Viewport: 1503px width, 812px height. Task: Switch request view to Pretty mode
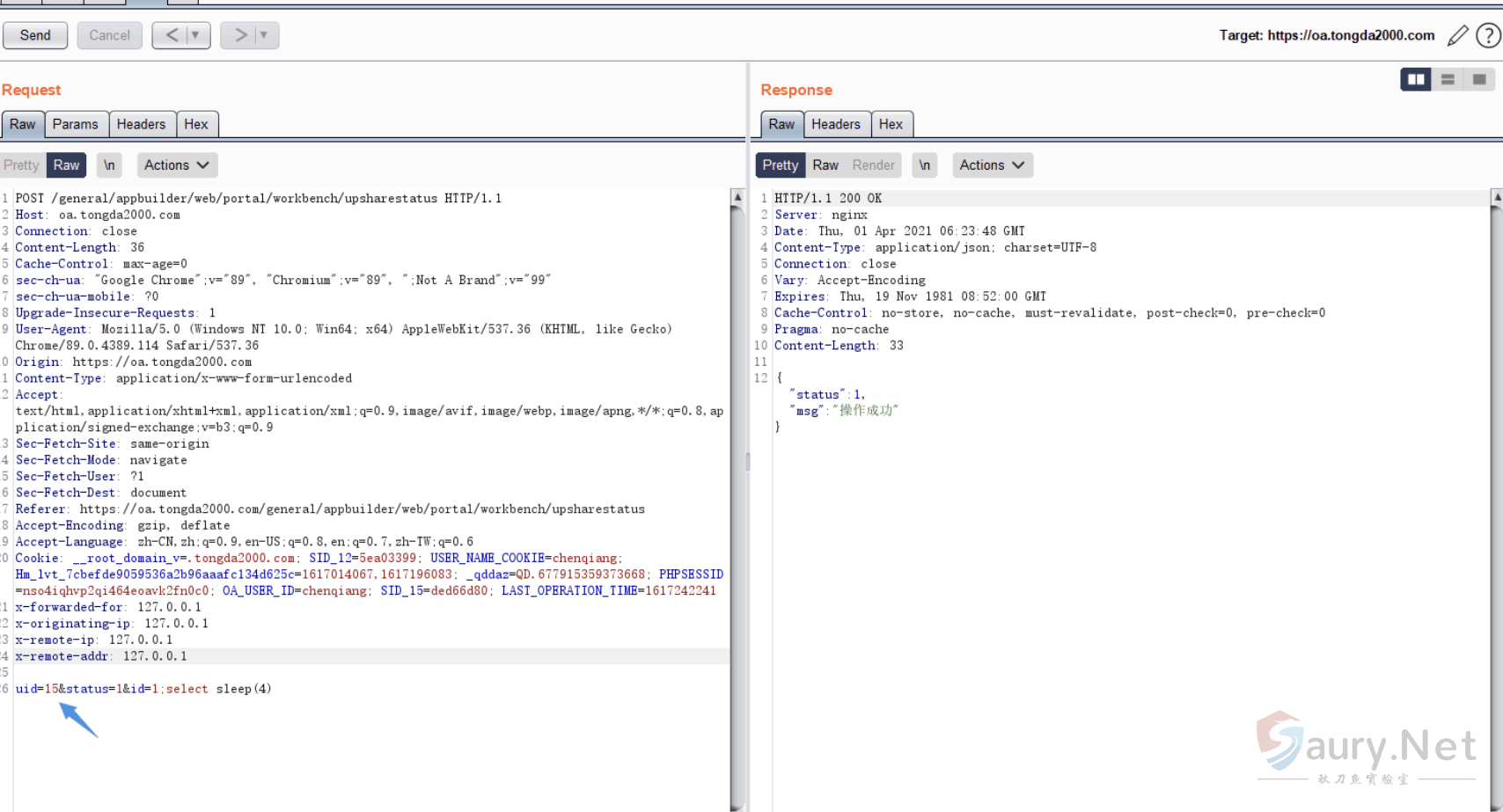21,165
